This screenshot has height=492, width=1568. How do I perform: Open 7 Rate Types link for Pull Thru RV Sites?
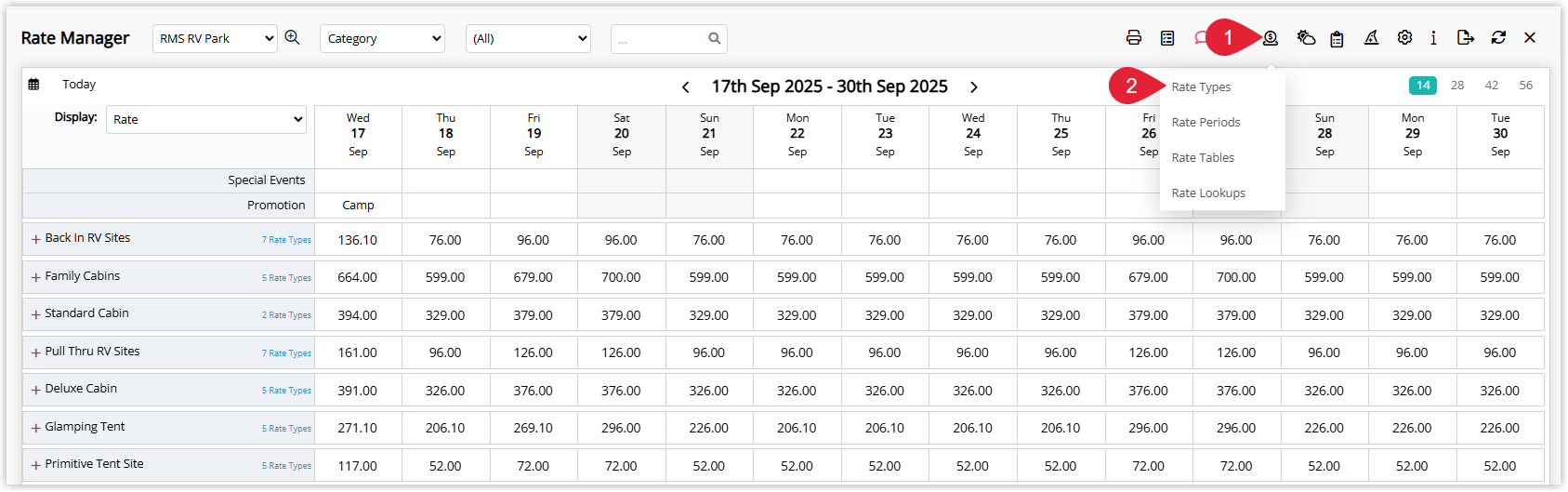tap(286, 353)
